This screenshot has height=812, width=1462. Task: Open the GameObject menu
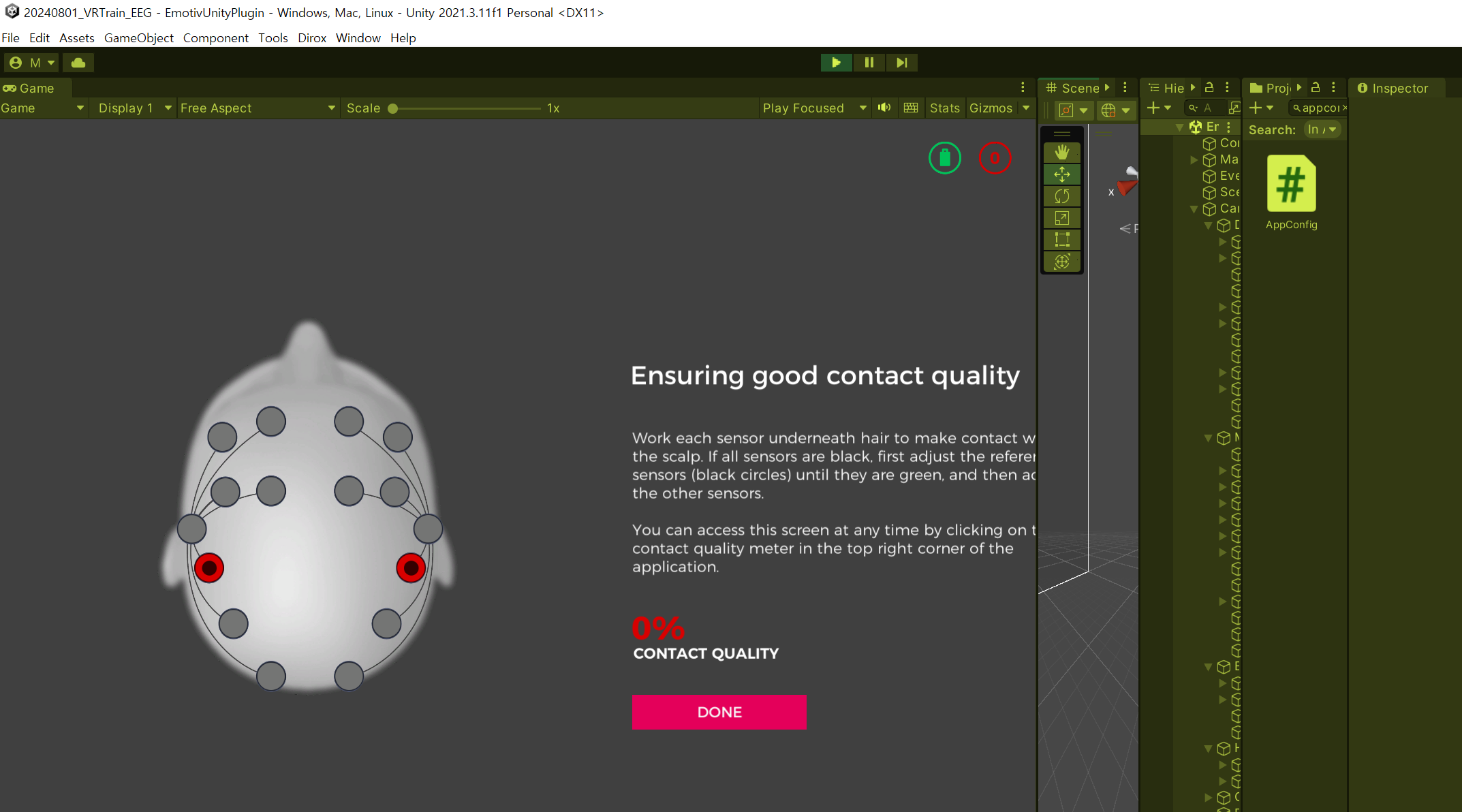tap(138, 38)
